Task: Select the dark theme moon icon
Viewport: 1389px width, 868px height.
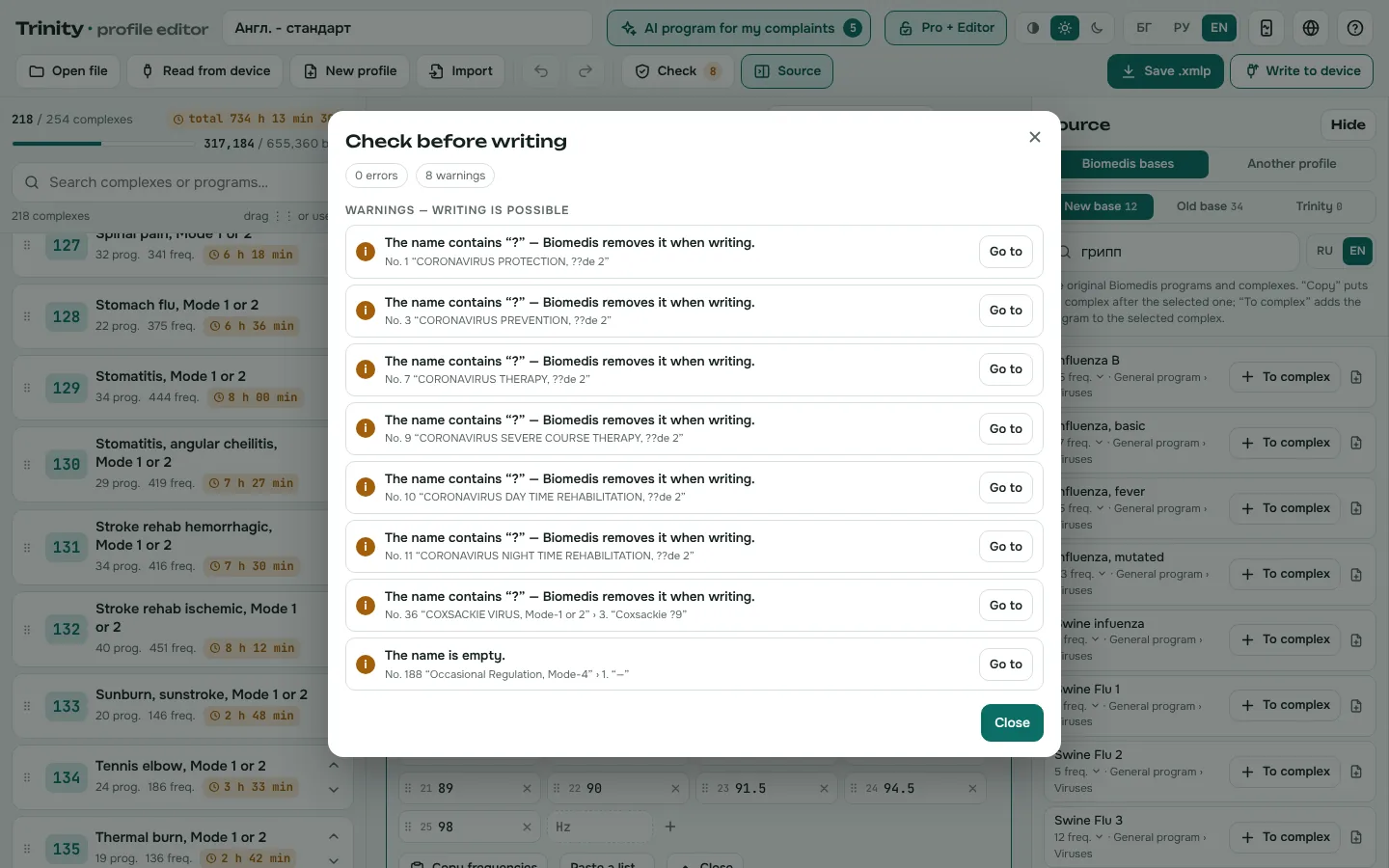Action: click(x=1097, y=28)
